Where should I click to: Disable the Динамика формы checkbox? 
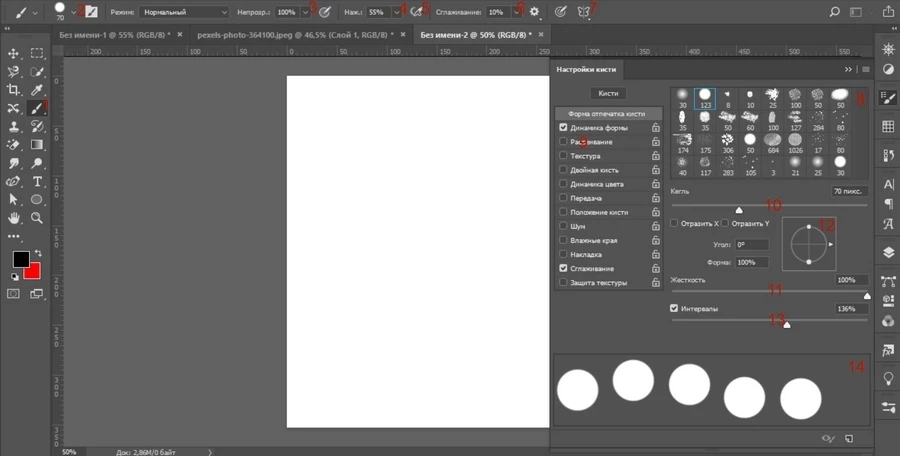(x=564, y=128)
